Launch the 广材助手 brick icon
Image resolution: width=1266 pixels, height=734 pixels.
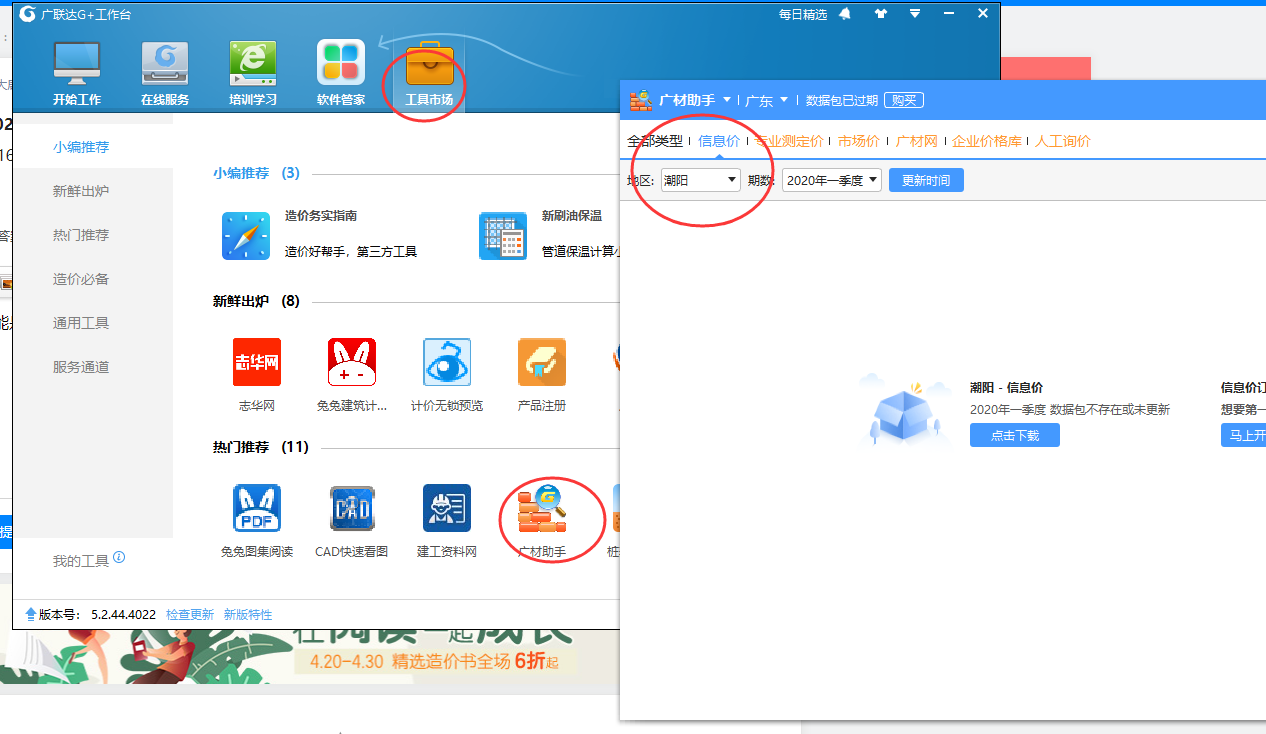[542, 508]
